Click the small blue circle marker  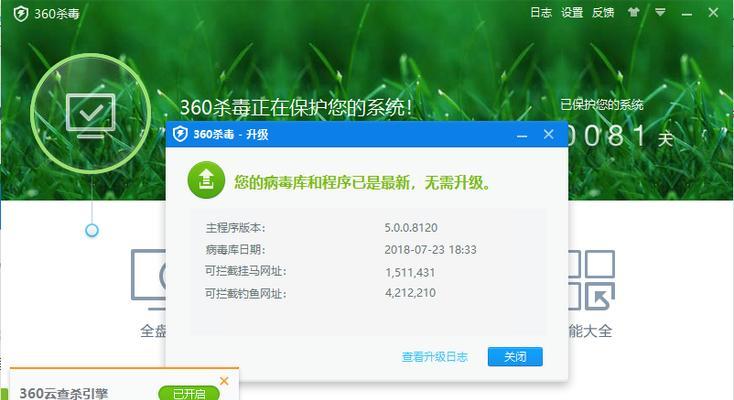pyautogui.click(x=92, y=230)
